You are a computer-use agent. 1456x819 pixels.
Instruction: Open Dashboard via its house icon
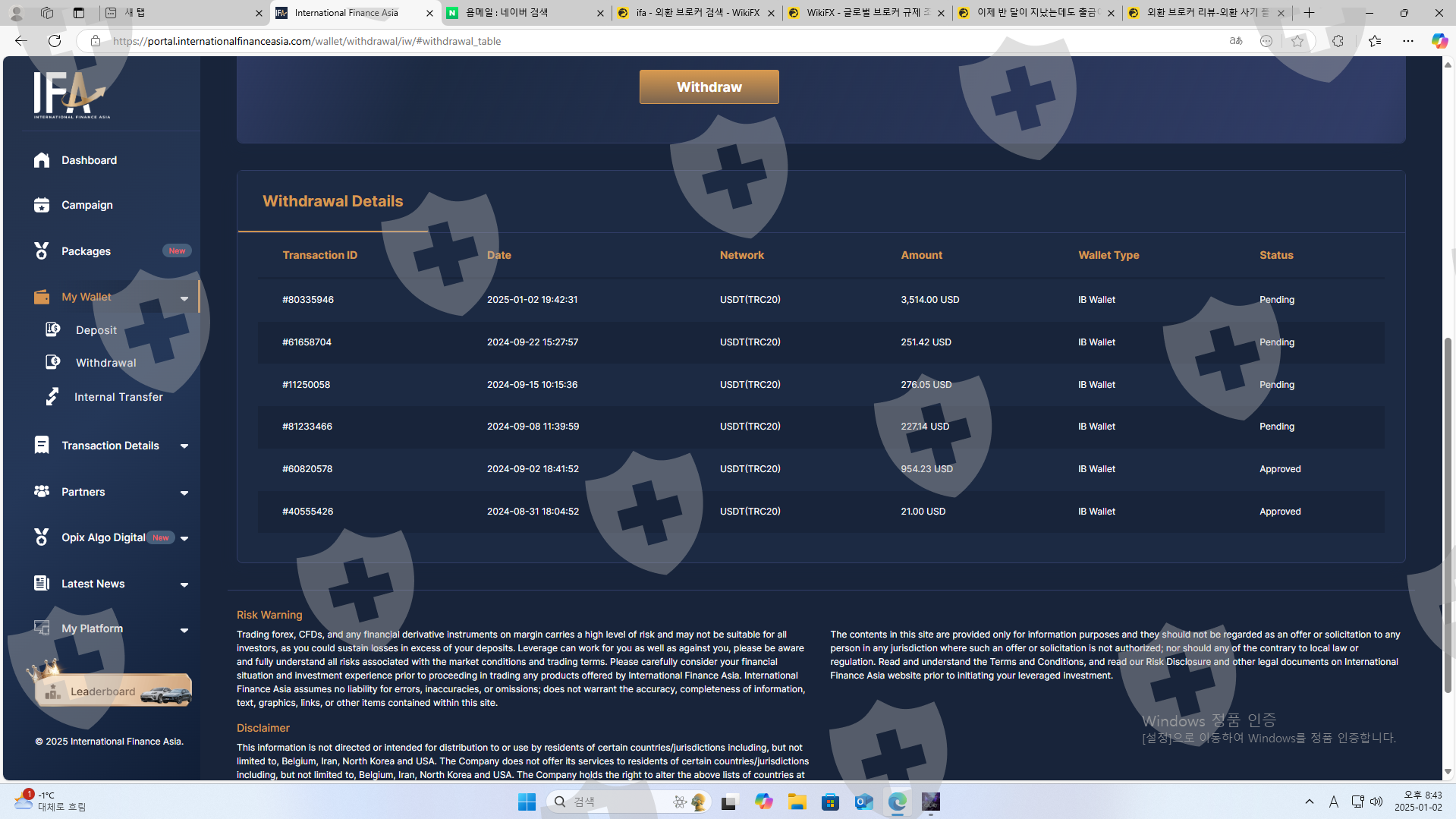[x=42, y=160]
